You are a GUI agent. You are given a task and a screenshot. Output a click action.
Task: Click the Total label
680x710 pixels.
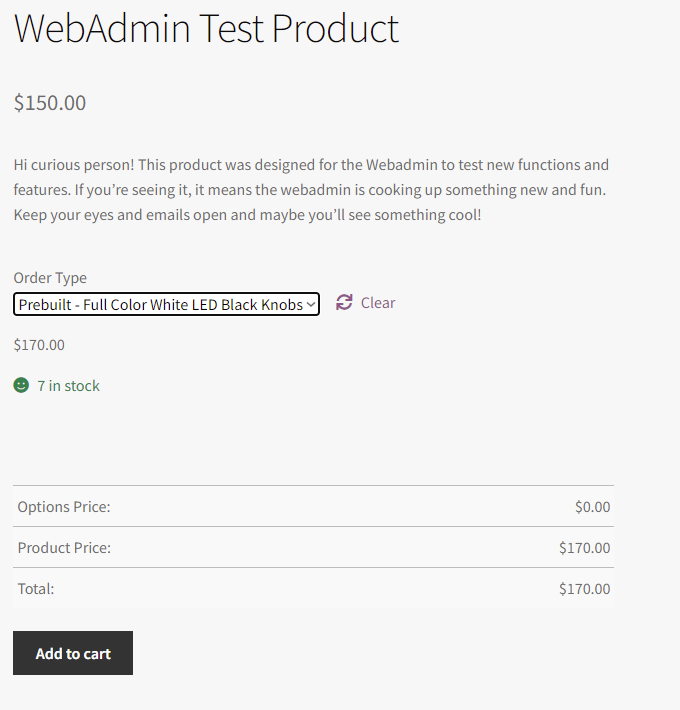(36, 589)
